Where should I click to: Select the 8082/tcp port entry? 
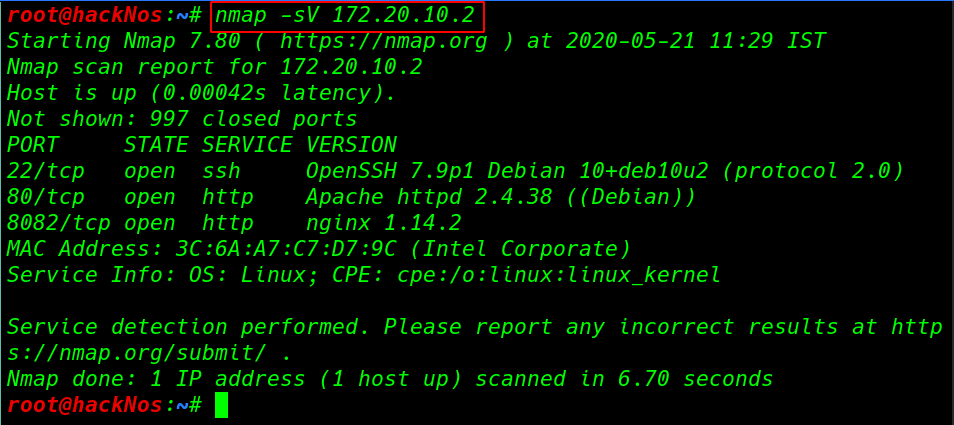coord(58,224)
